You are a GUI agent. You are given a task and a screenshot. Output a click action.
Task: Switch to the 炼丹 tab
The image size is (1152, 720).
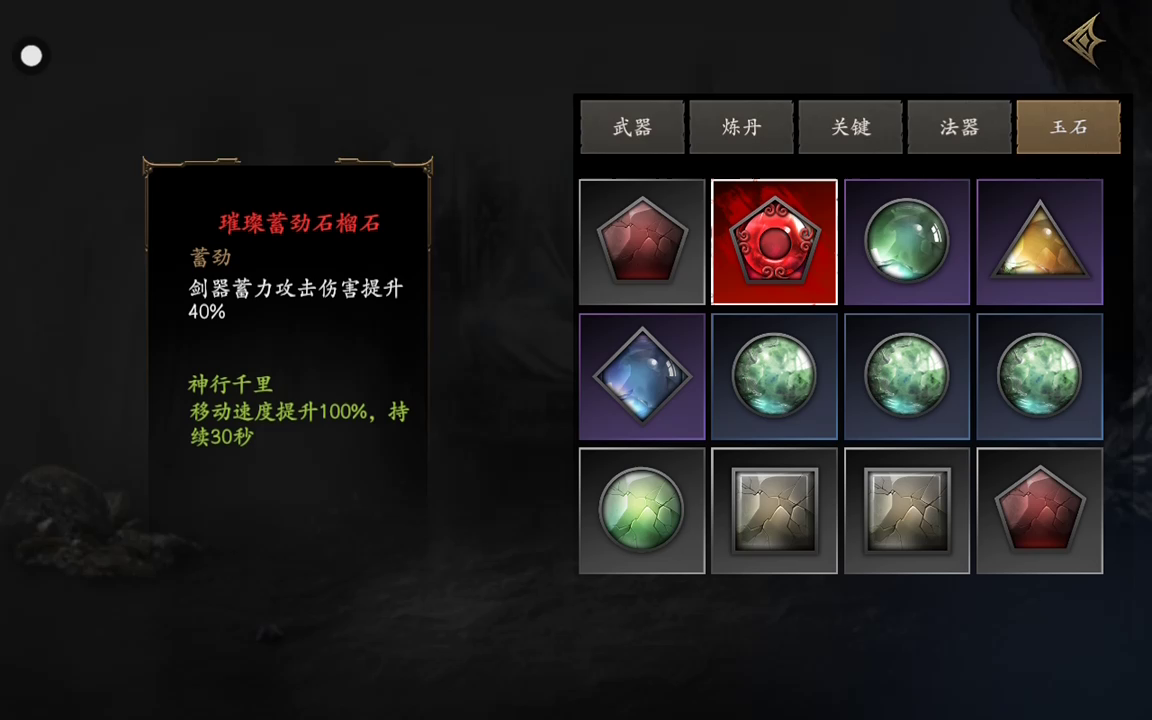point(741,127)
